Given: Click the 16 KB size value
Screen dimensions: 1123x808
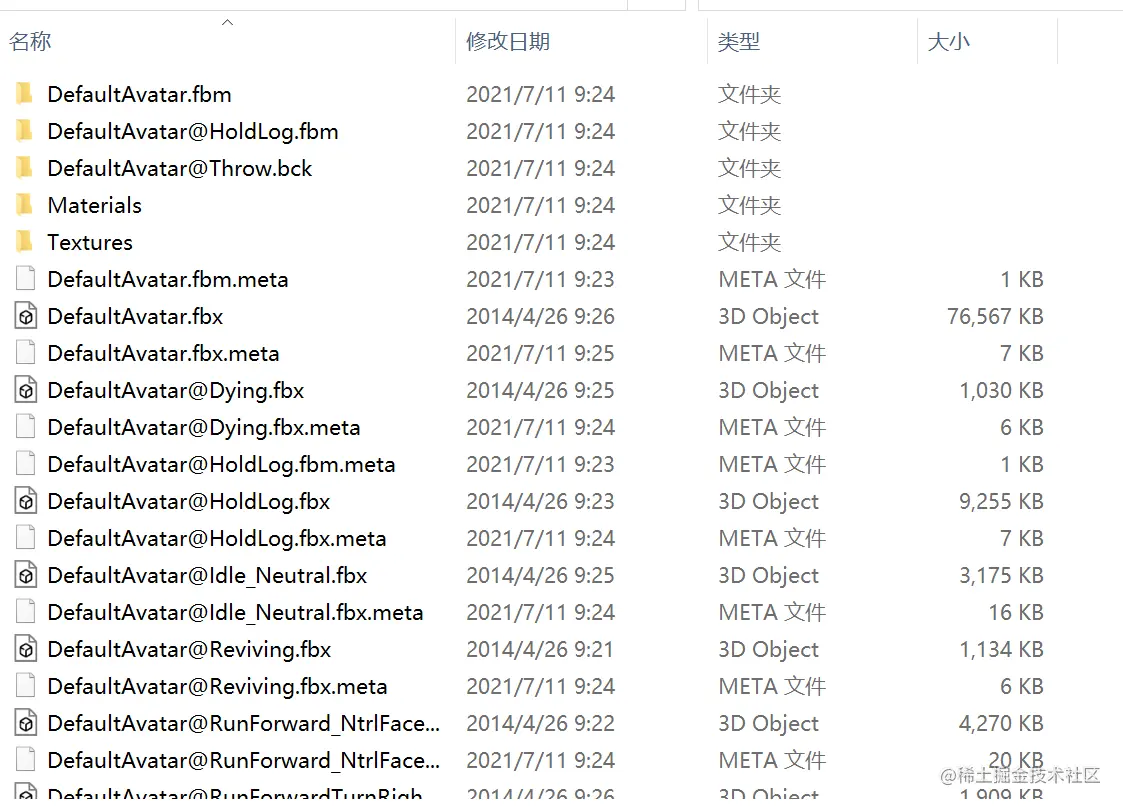Looking at the screenshot, I should pyautogui.click(x=1016, y=612).
